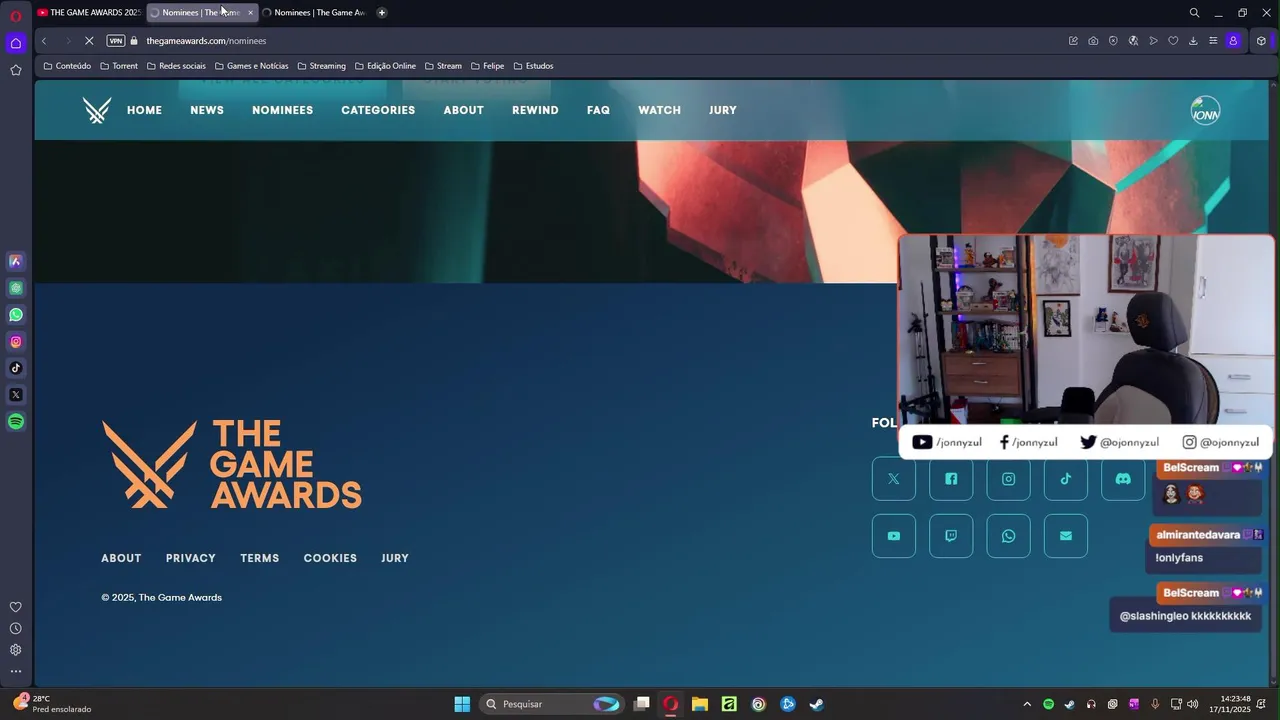This screenshot has width=1280, height=720.
Task: Click the ad blocker shield icon
Action: point(1113,41)
